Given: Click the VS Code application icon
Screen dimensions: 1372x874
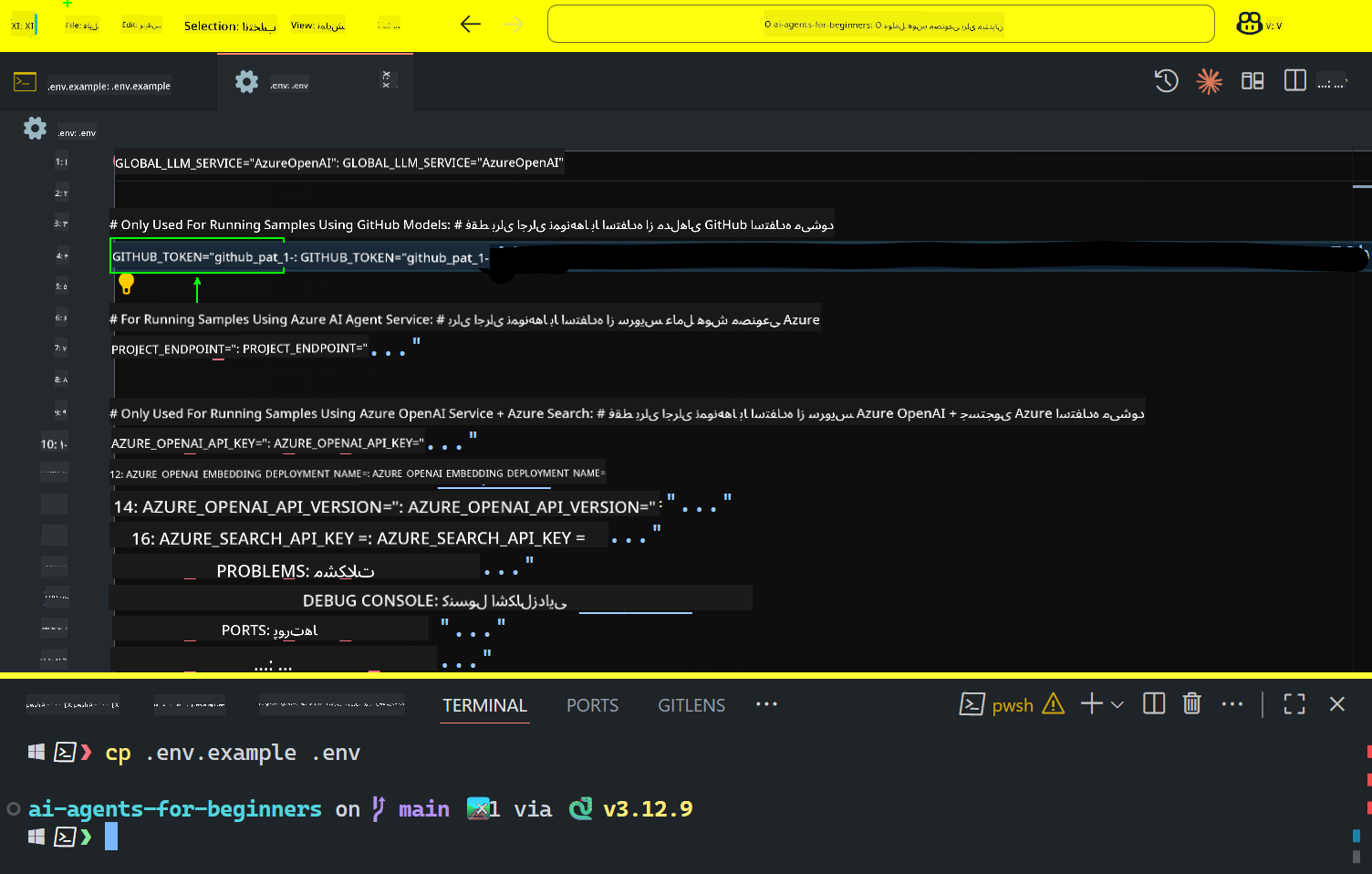Looking at the screenshot, I should click(24, 26).
